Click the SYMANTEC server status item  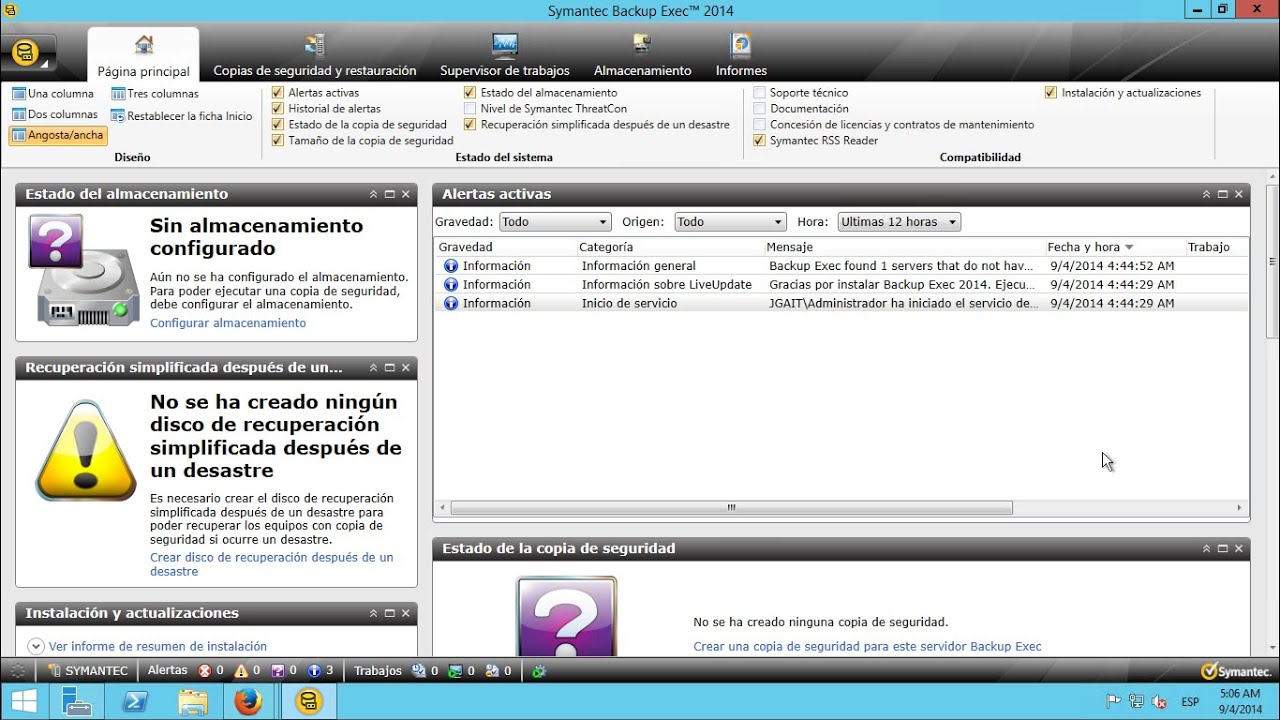coord(88,671)
